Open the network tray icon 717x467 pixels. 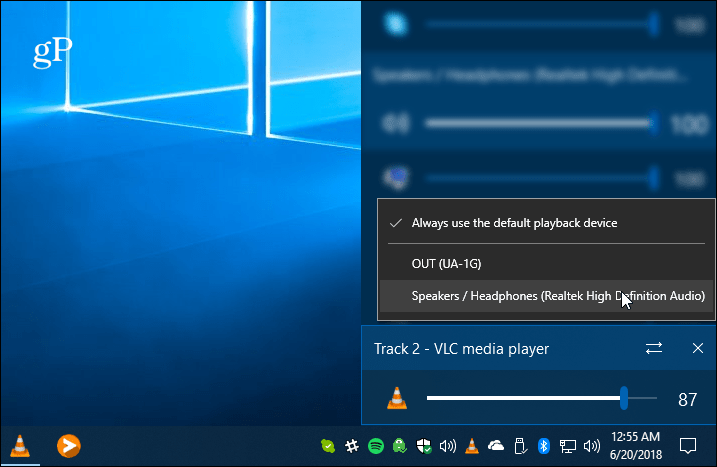(567, 446)
